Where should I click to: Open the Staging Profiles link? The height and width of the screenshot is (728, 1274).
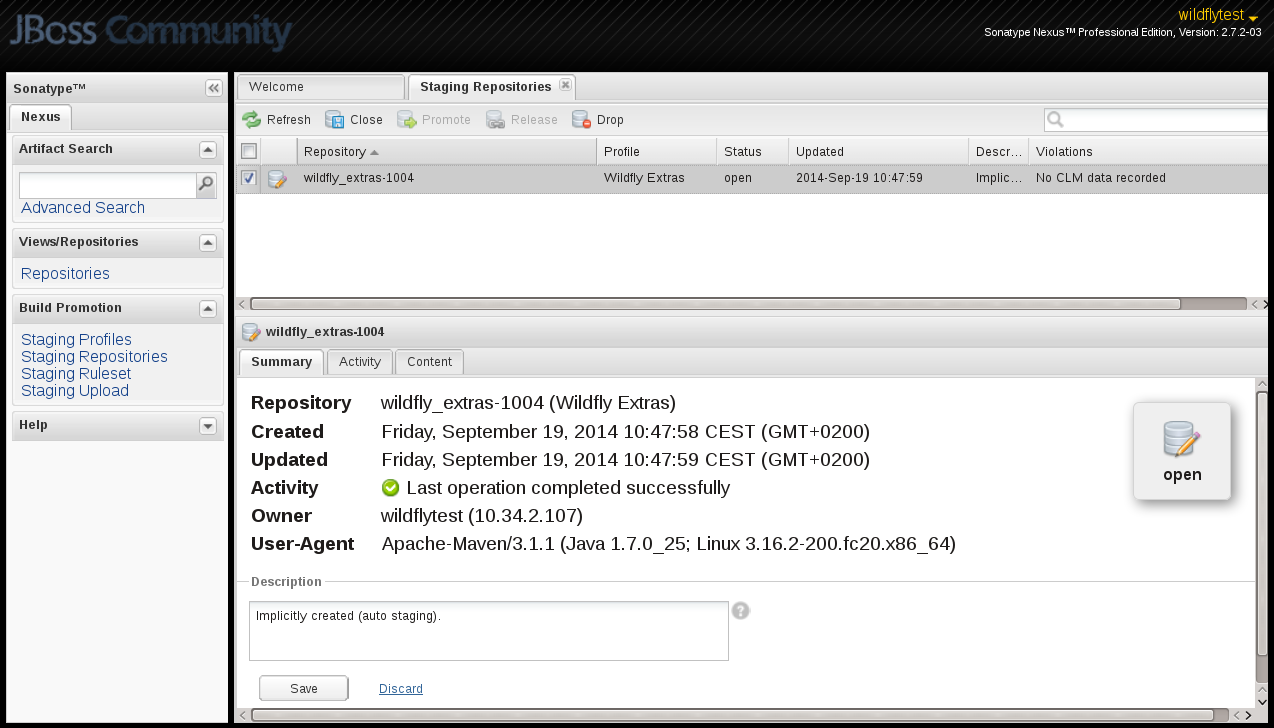point(76,340)
